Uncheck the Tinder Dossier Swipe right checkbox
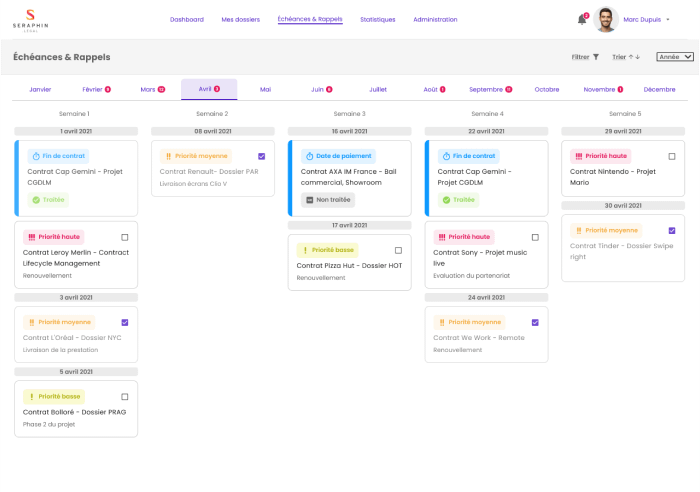700x492 pixels. tap(672, 230)
